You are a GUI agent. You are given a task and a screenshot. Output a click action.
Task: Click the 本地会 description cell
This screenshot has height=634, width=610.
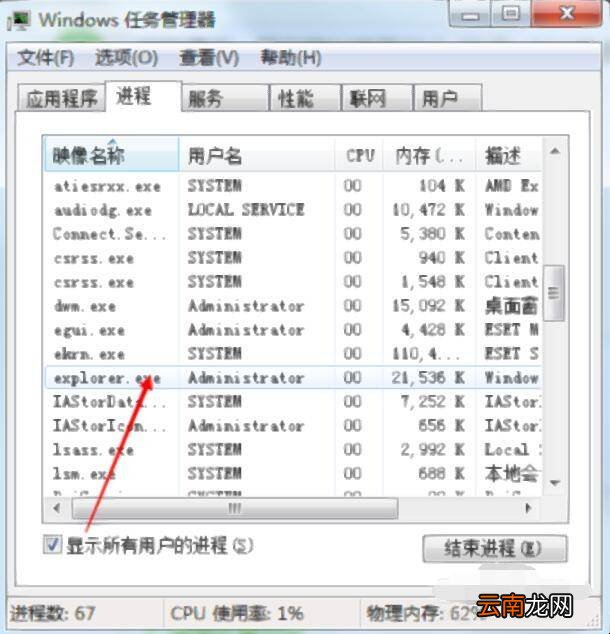tap(511, 473)
